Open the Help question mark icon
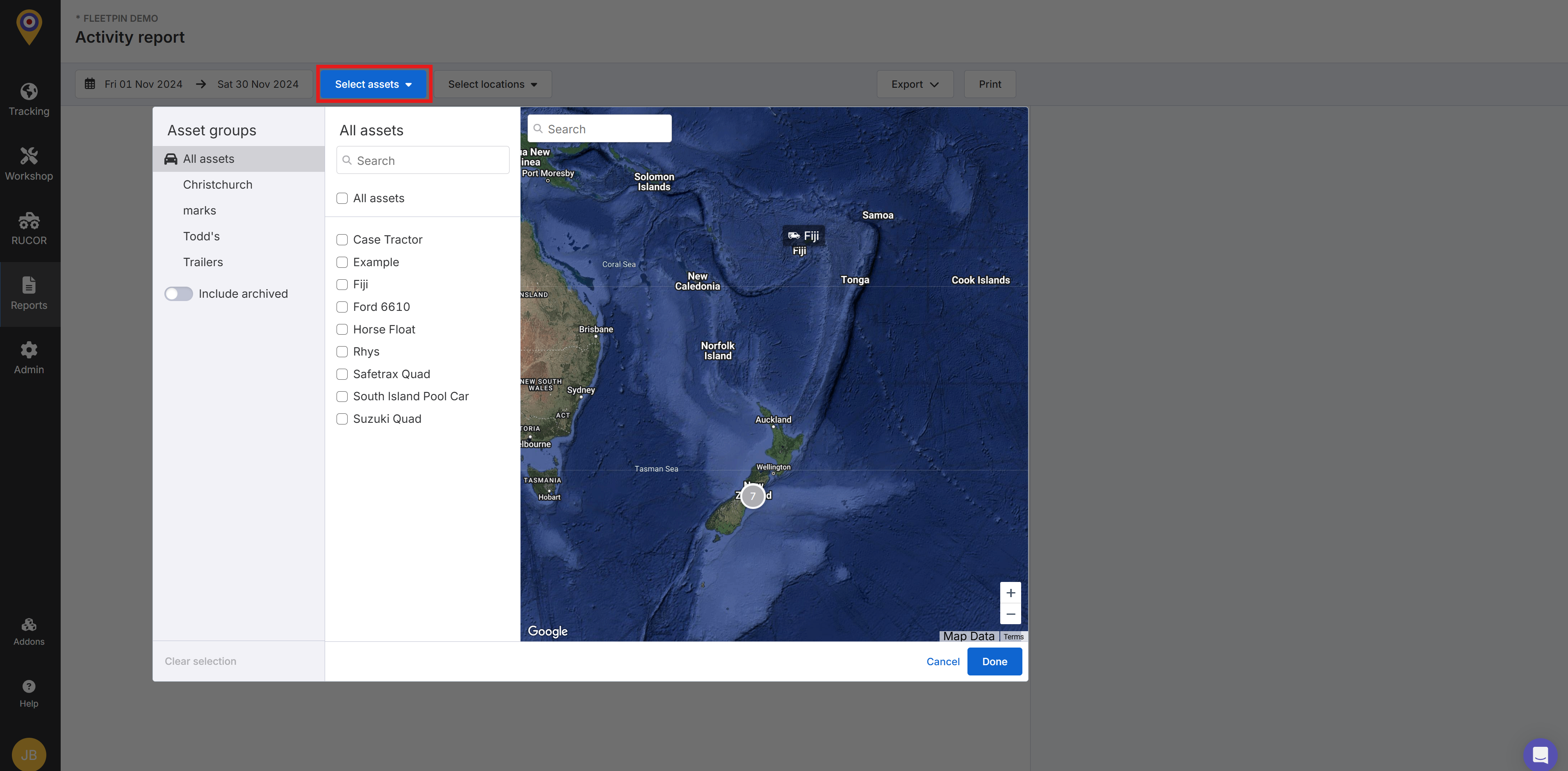 coord(29,687)
